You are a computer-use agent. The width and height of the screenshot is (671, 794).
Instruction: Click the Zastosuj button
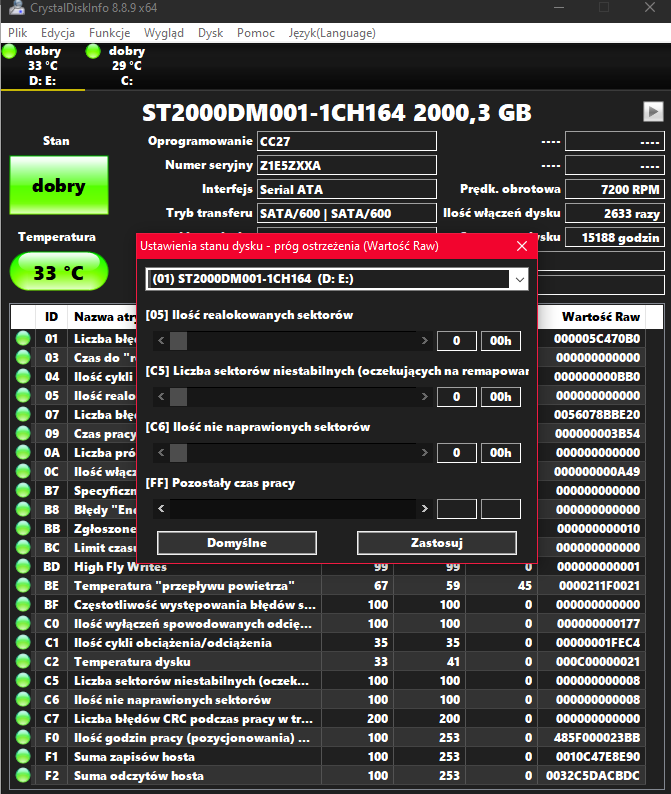pos(437,543)
